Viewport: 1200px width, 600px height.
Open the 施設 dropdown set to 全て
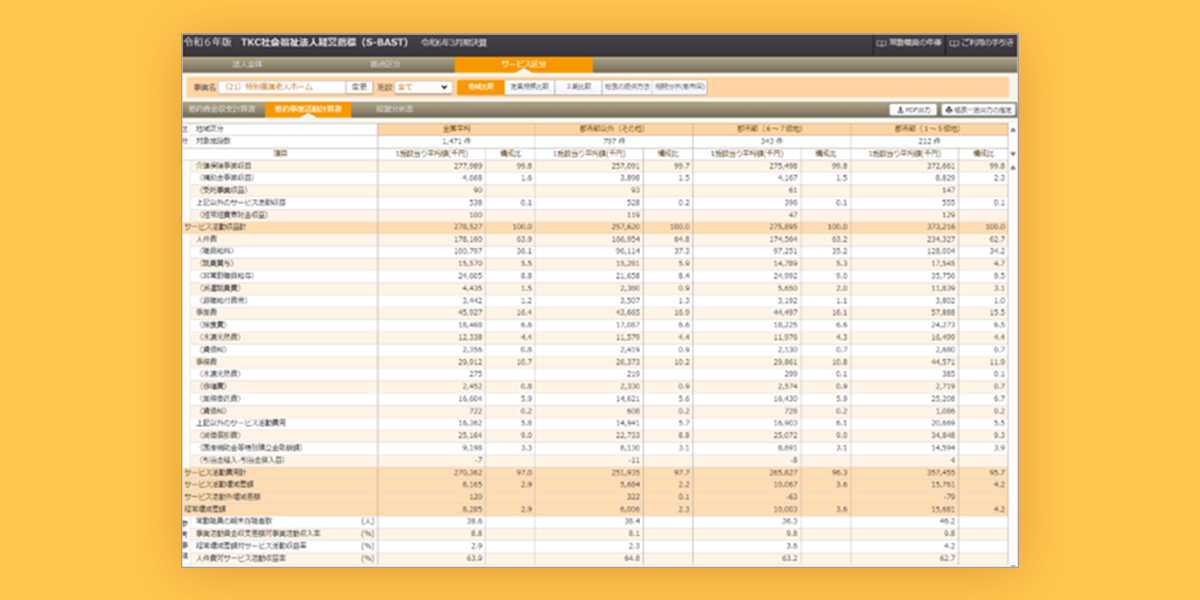click(x=423, y=87)
